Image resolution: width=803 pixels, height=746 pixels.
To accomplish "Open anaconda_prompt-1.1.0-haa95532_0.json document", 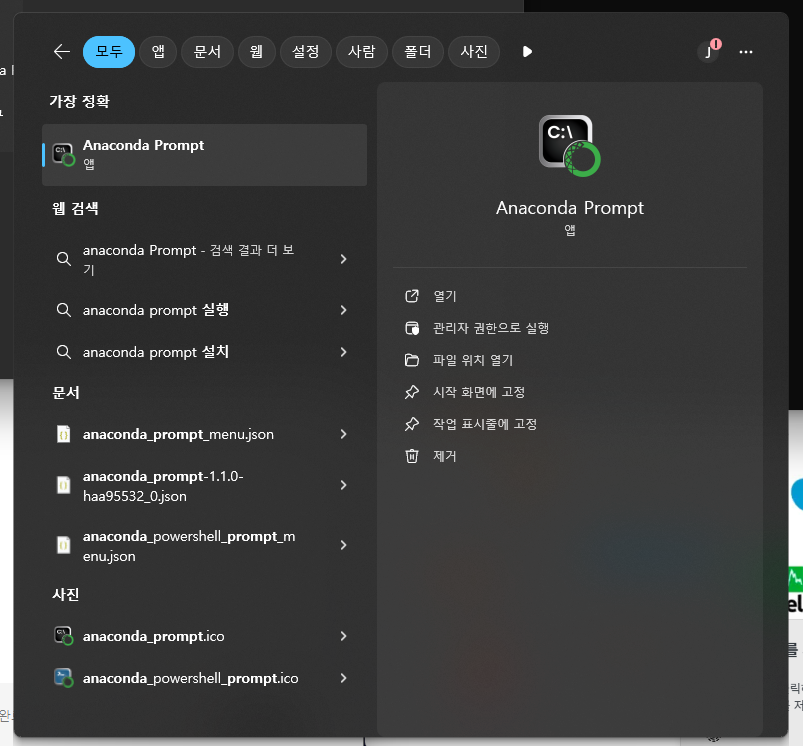I will [163, 486].
